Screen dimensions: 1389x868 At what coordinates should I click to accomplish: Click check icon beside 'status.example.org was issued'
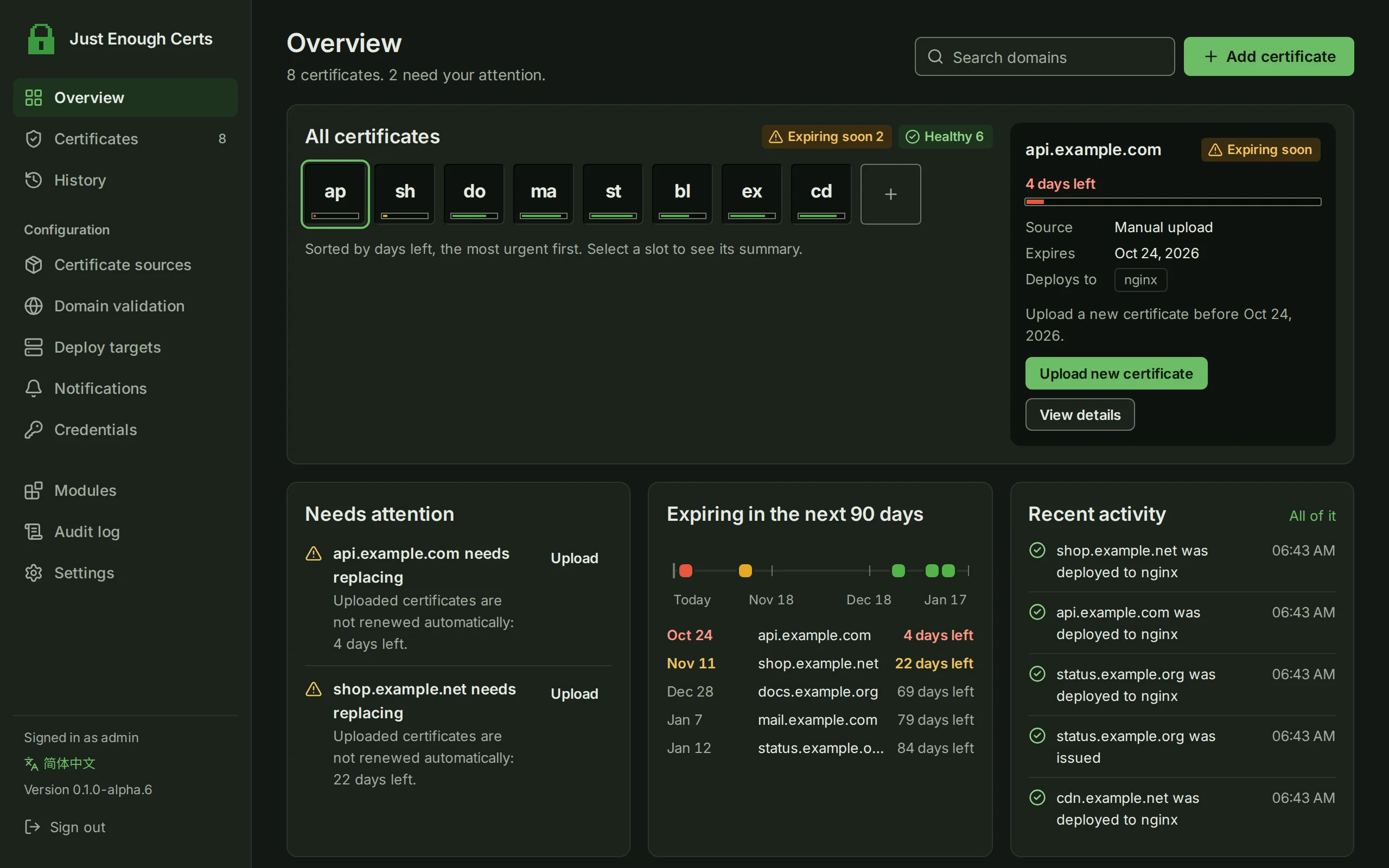click(x=1037, y=736)
